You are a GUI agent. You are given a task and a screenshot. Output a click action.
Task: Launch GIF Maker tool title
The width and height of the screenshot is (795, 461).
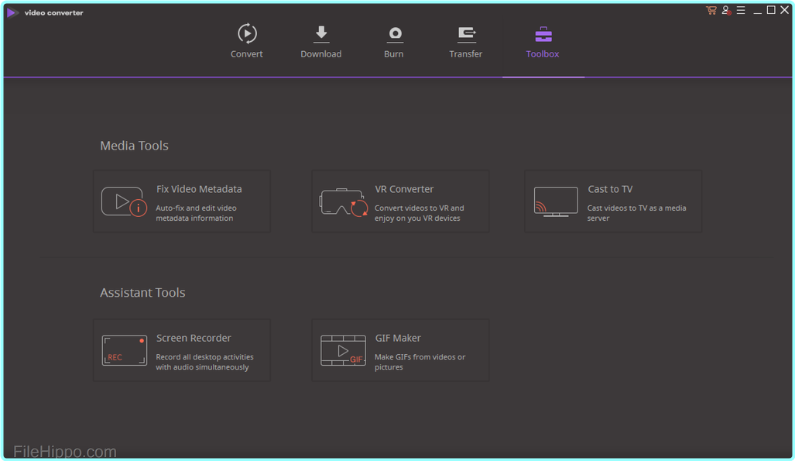point(398,338)
